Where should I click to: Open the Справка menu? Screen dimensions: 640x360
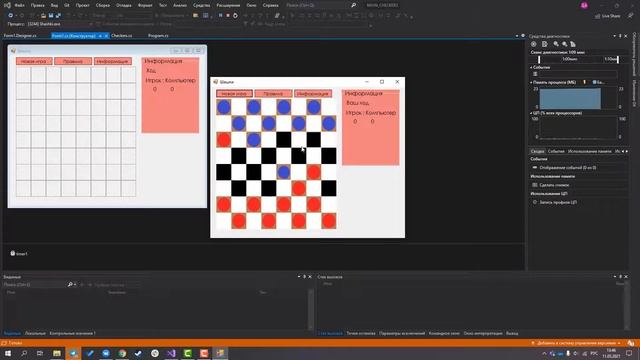coord(271,5)
